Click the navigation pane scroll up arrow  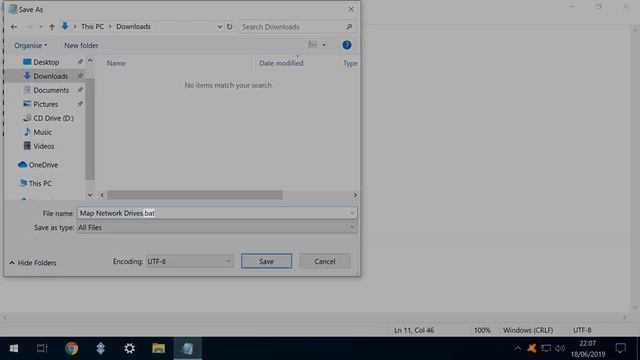click(x=90, y=61)
